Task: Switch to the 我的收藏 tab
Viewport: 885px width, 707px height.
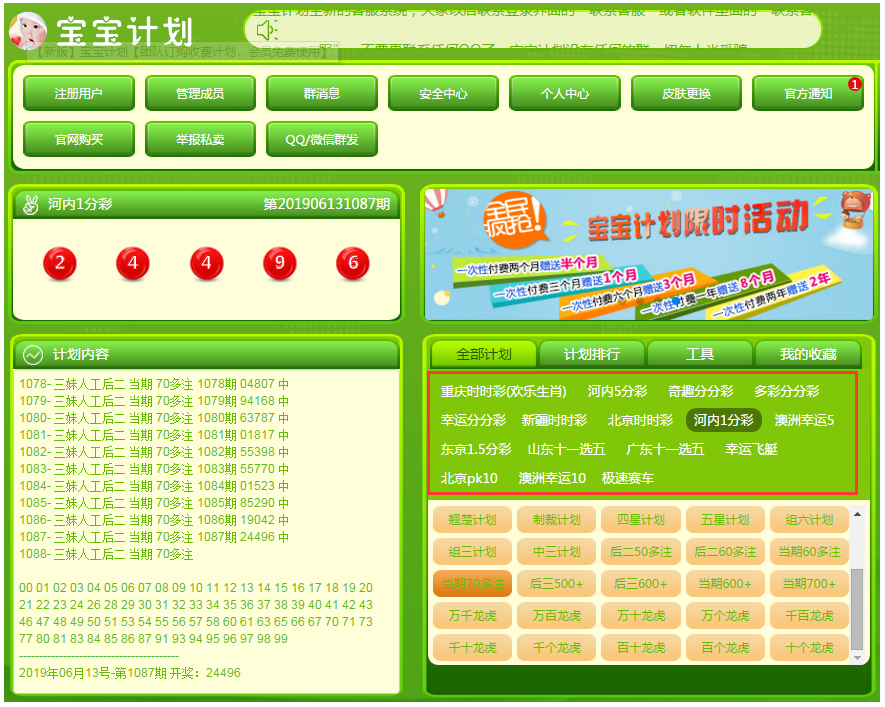Action: [x=807, y=354]
